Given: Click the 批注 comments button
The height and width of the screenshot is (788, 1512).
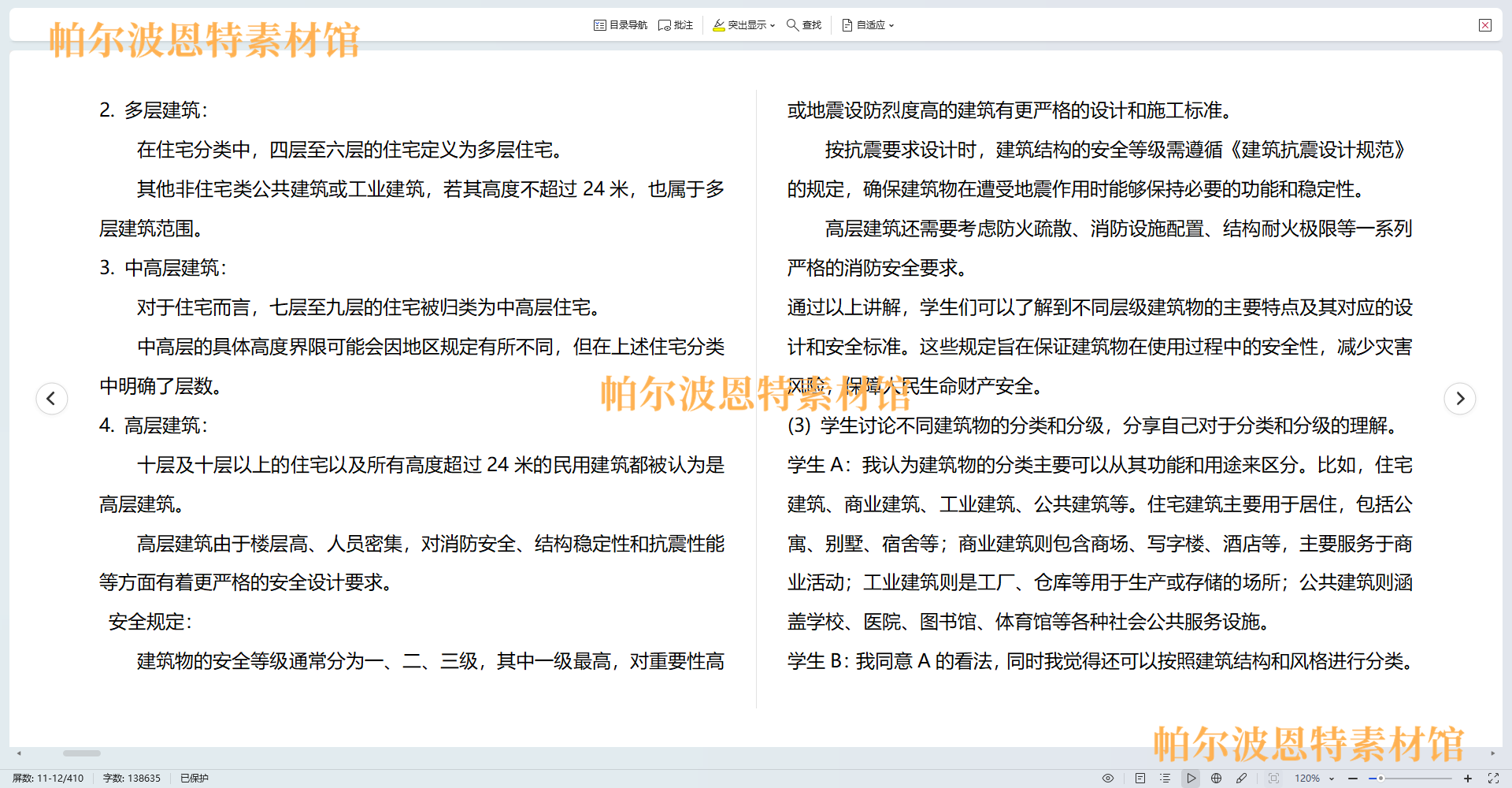Looking at the screenshot, I should pos(676,25).
